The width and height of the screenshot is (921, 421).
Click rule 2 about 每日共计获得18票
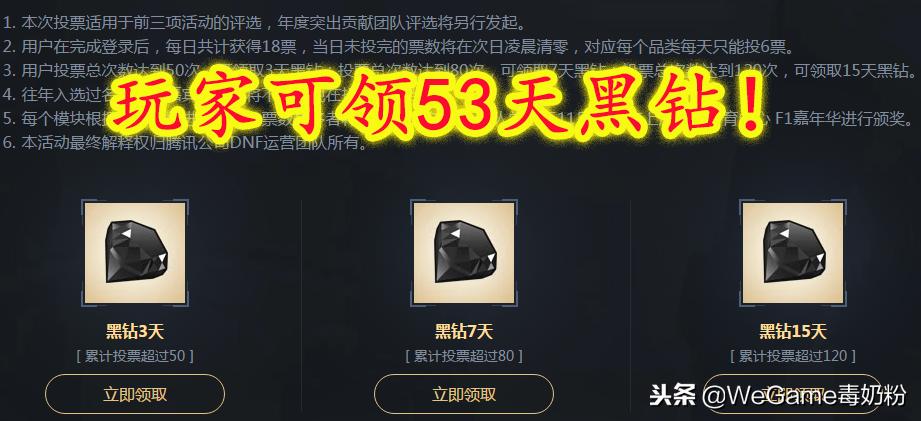(x=398, y=47)
